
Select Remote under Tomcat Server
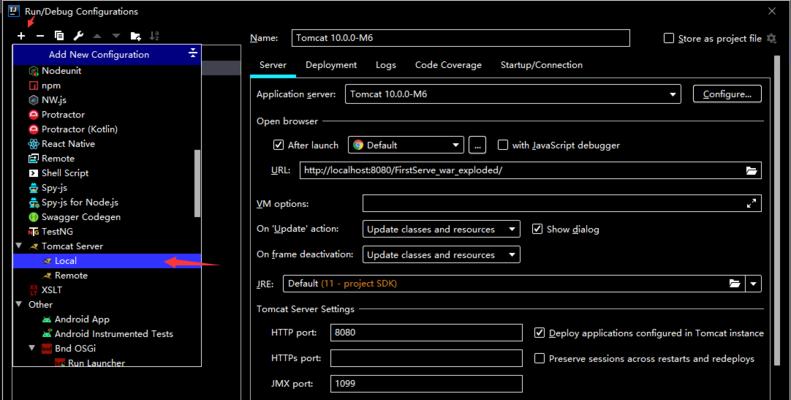pos(107,275)
